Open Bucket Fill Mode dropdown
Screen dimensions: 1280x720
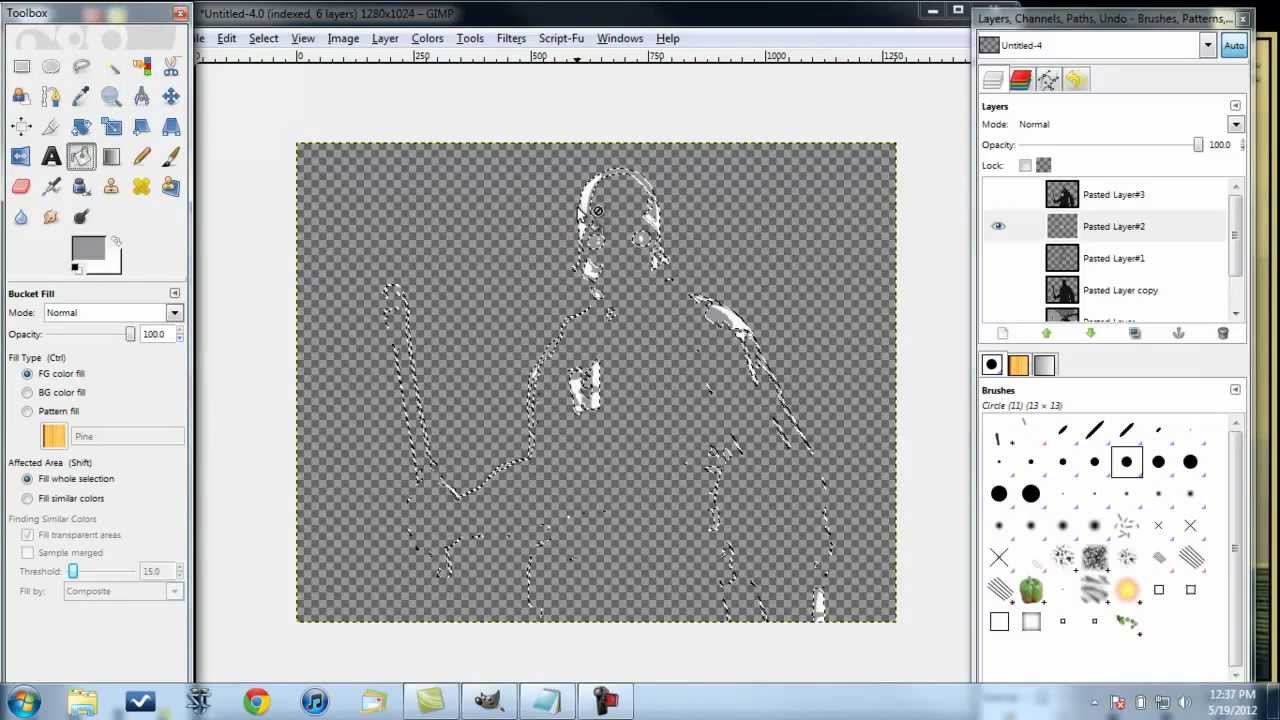pyautogui.click(x=174, y=313)
